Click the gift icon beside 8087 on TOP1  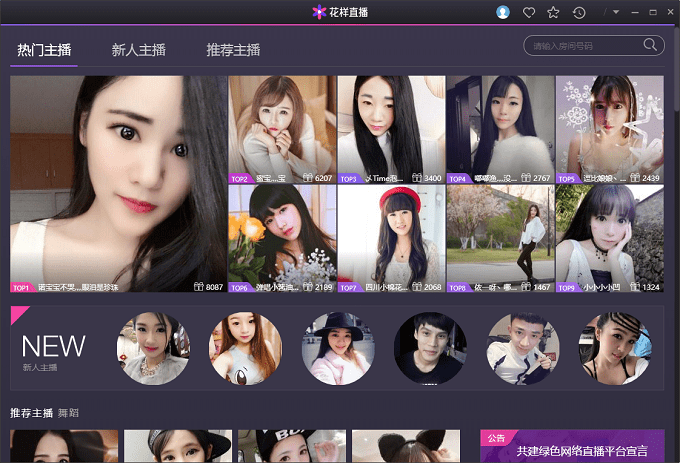(x=199, y=287)
